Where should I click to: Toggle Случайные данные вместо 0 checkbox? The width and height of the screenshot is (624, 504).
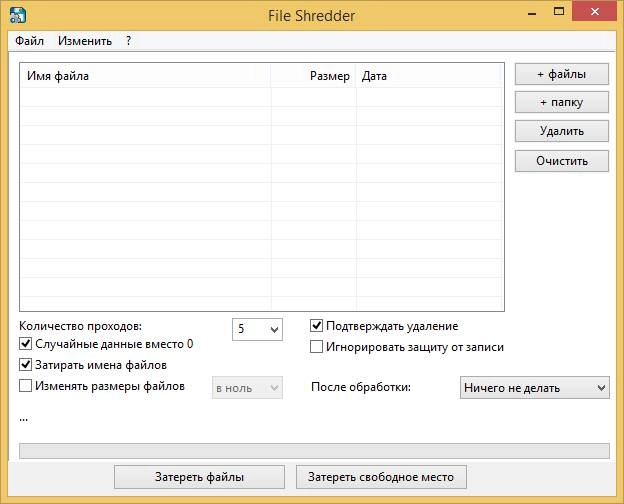(25, 344)
